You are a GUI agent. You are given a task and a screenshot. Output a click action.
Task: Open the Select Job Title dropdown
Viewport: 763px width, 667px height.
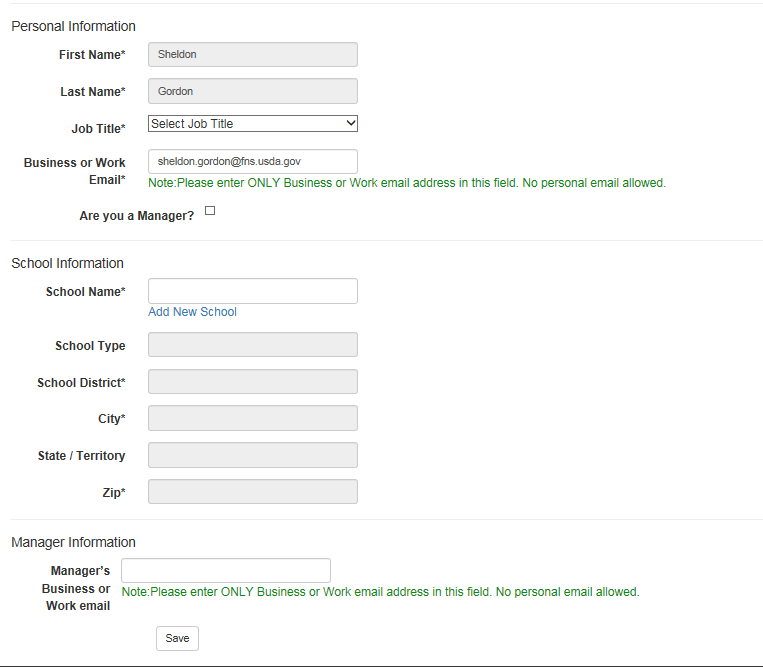click(252, 124)
